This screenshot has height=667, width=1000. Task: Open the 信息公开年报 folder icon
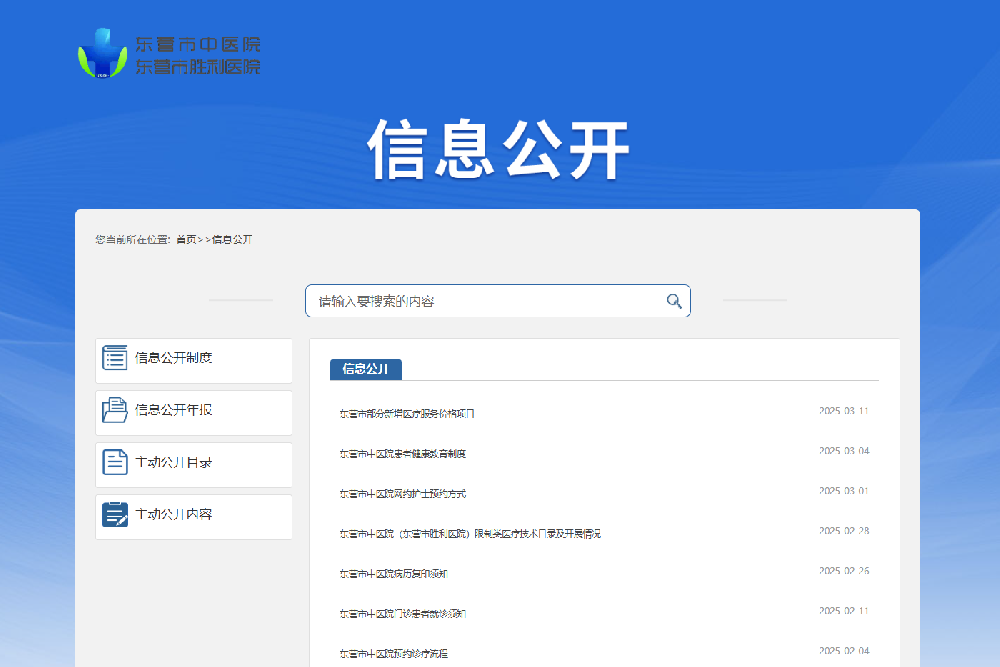coord(114,409)
